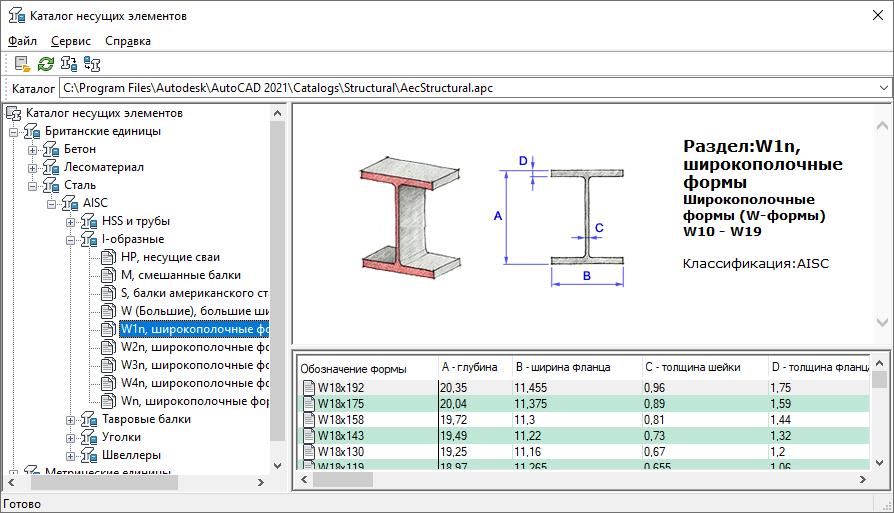Click the Лесоматериал catalog icon
The image size is (894, 513).
point(51,168)
